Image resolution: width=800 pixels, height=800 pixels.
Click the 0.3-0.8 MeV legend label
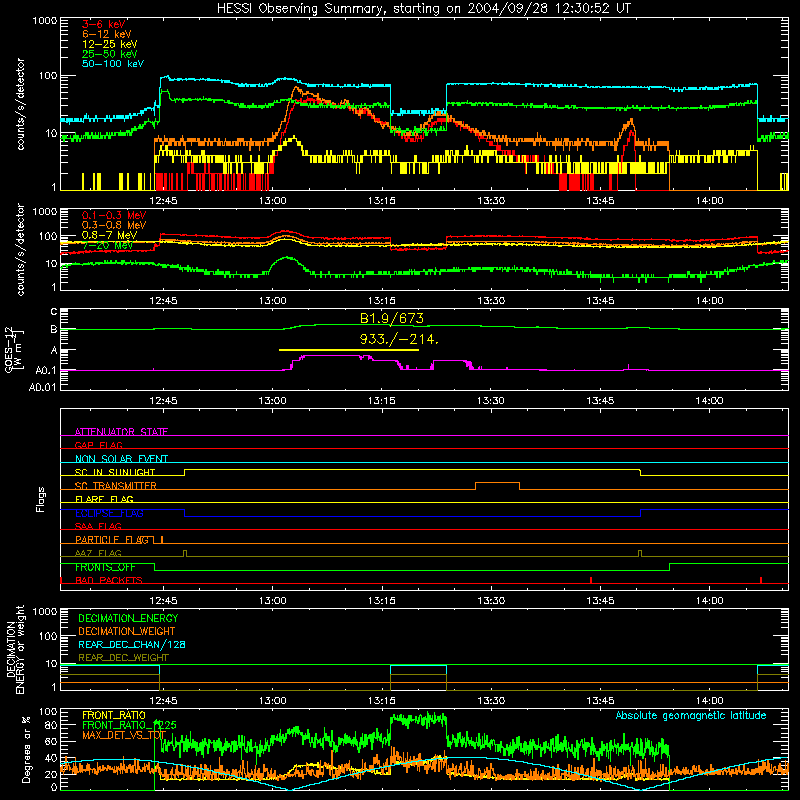pos(114,225)
